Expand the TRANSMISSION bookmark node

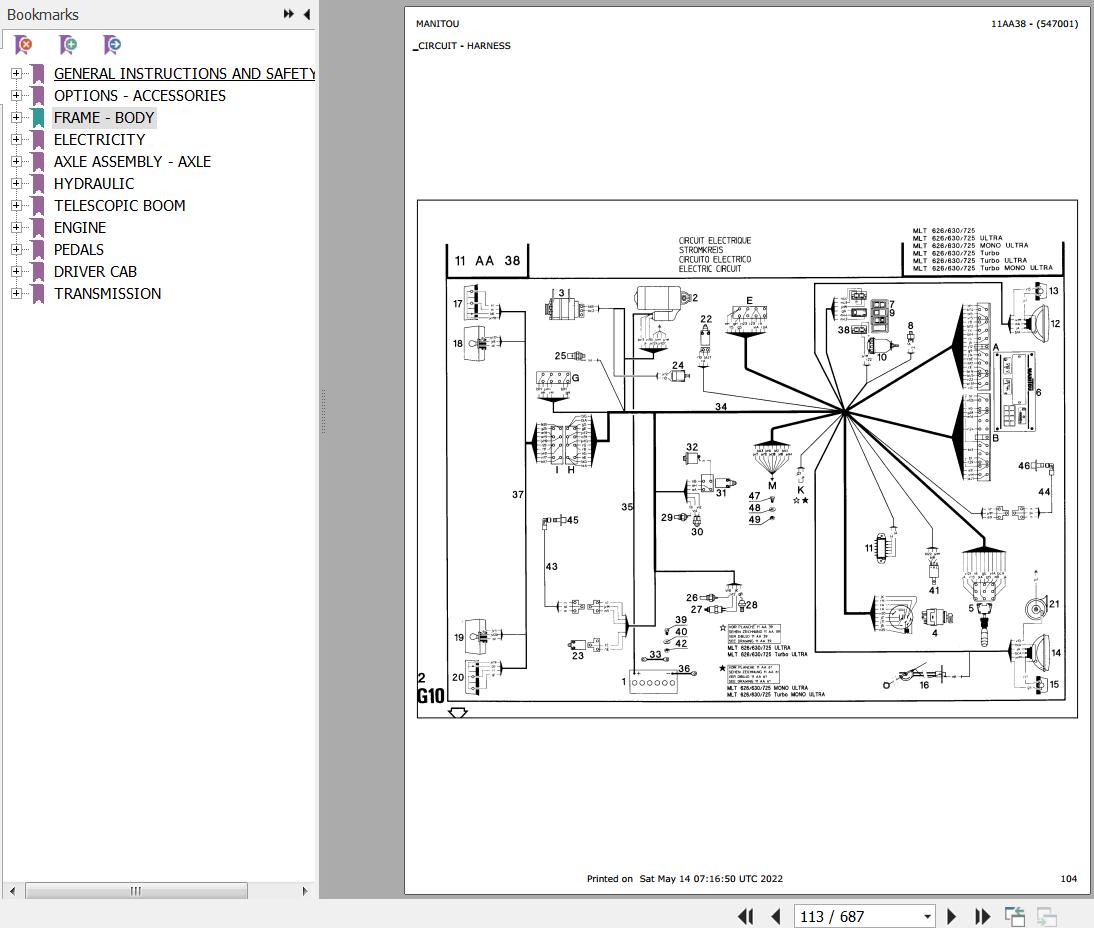tap(16, 293)
